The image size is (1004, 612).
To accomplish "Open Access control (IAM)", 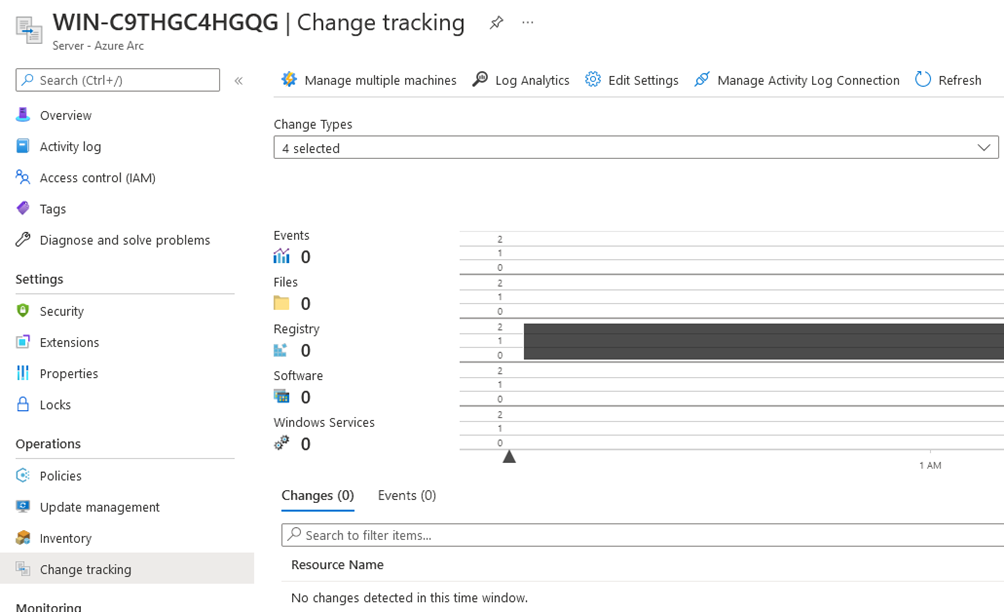I will pos(97,178).
